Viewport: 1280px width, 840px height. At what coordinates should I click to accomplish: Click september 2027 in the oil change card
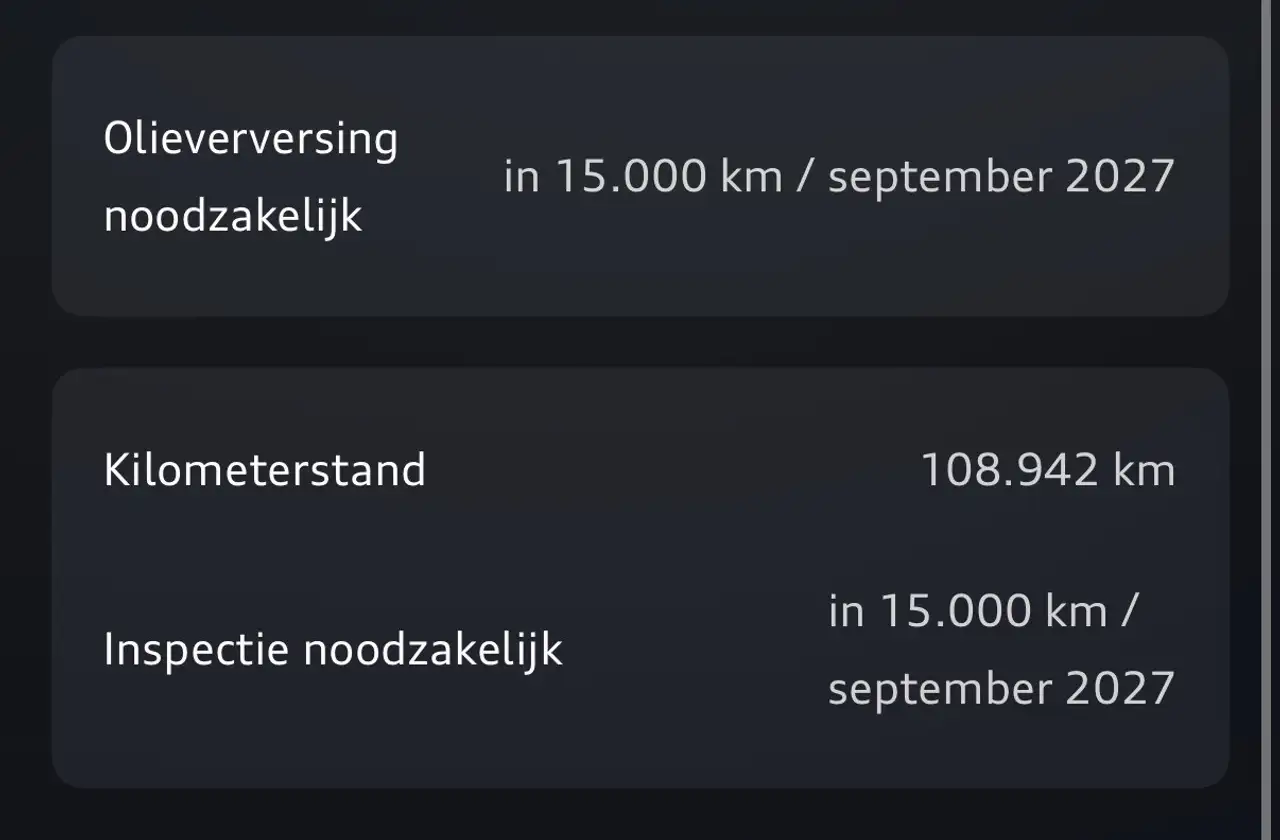click(x=1001, y=179)
